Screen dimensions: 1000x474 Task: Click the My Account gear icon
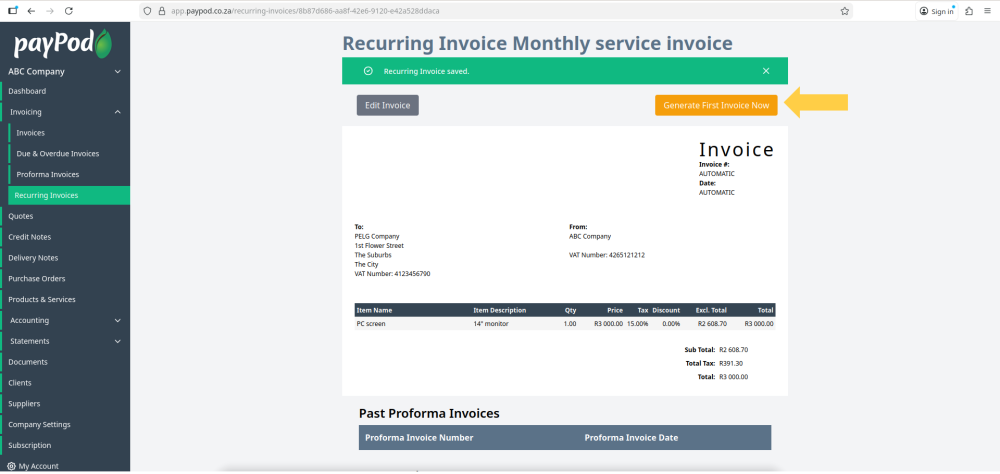pyautogui.click(x=11, y=466)
